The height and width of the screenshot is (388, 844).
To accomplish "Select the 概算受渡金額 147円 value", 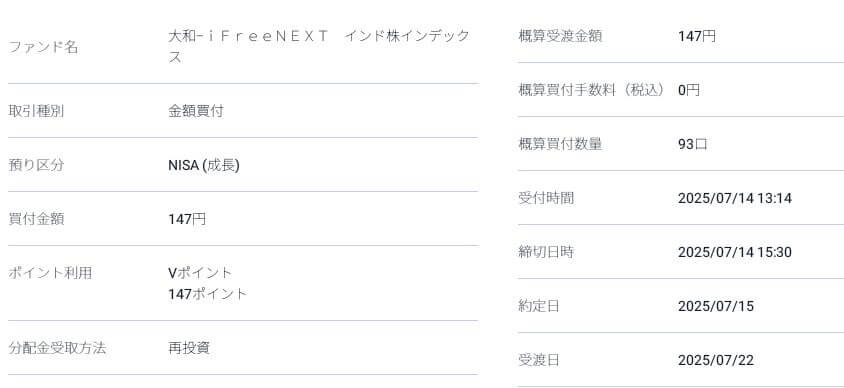I will 697,36.
